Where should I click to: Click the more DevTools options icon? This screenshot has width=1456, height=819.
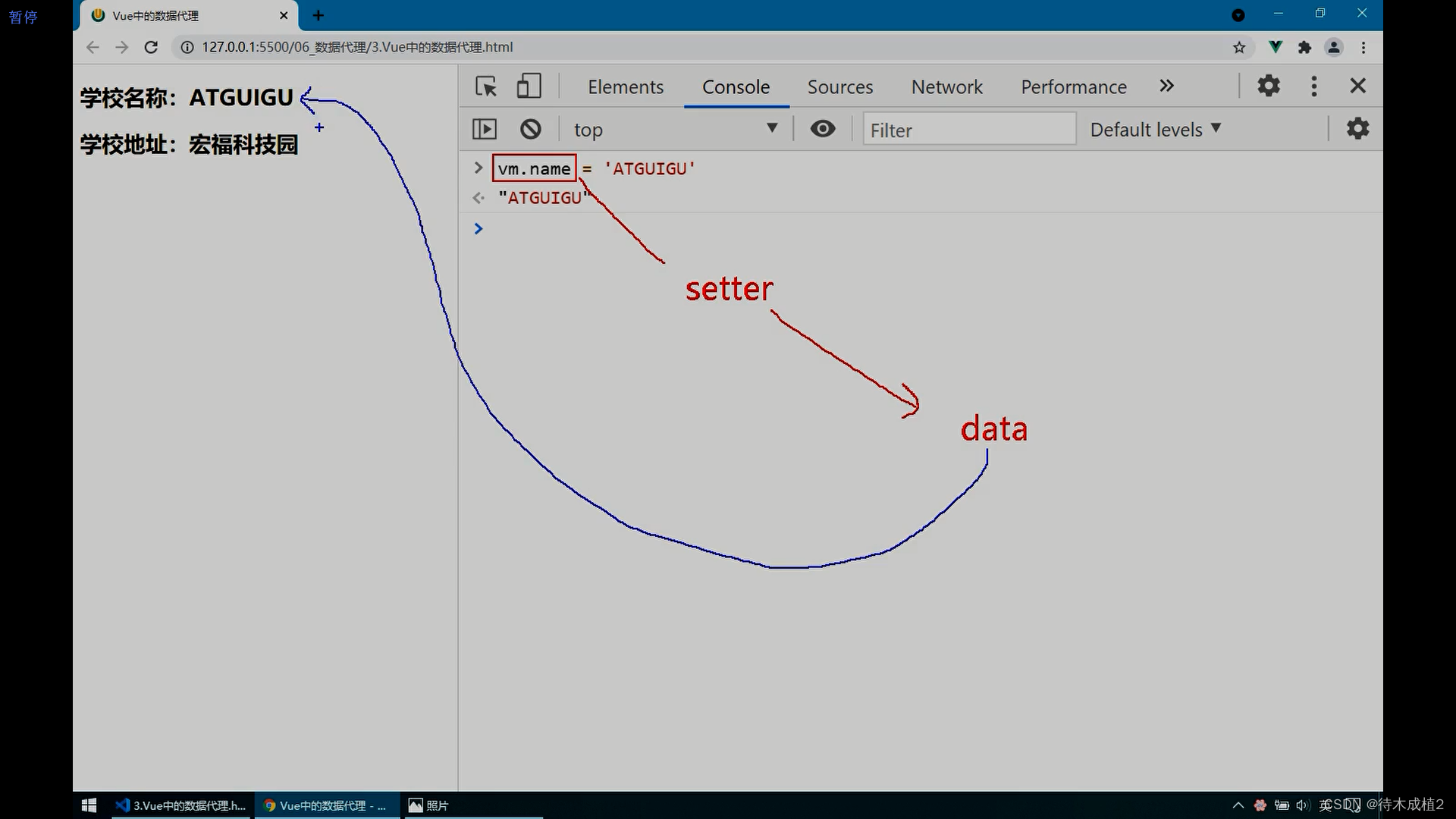pos(1315,85)
